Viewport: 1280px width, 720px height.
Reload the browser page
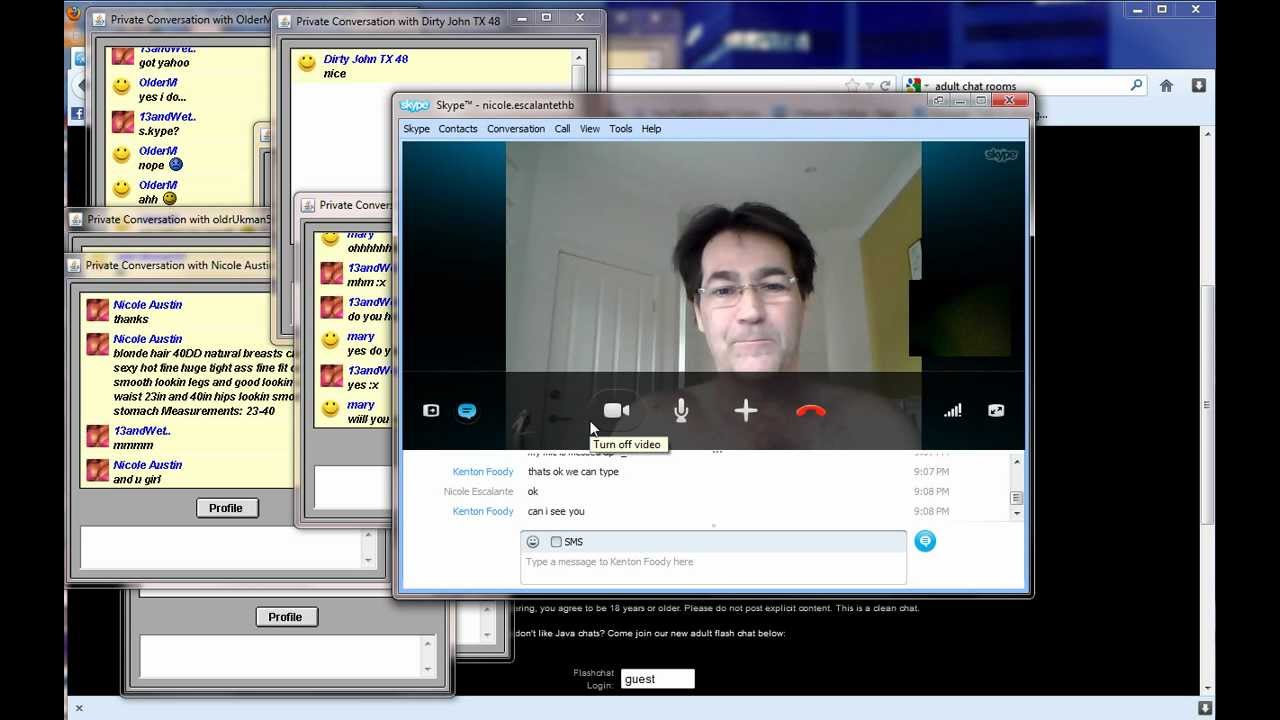pyautogui.click(x=885, y=86)
